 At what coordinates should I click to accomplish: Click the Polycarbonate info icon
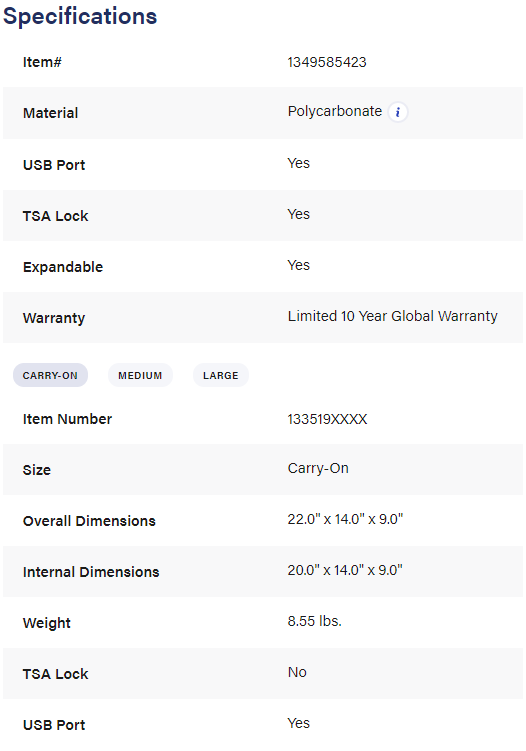pyautogui.click(x=398, y=112)
